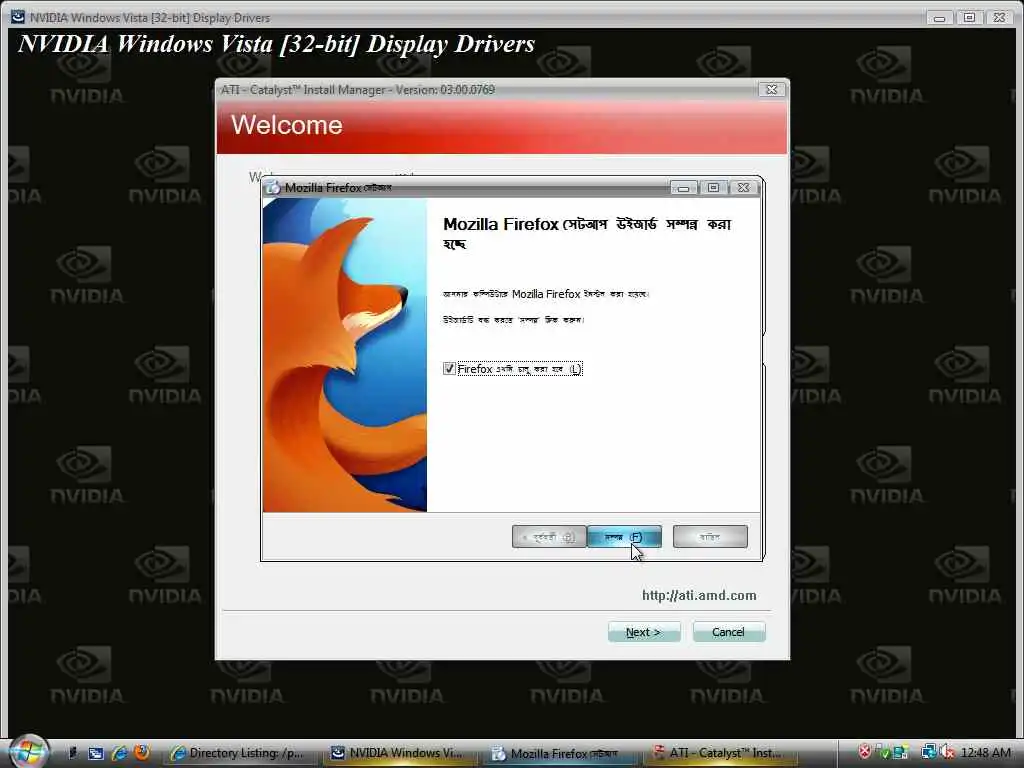Viewport: 1024px width, 768px height.
Task: Switch to the NVIDIA Windows Vi... taskbar button
Action: pos(398,753)
